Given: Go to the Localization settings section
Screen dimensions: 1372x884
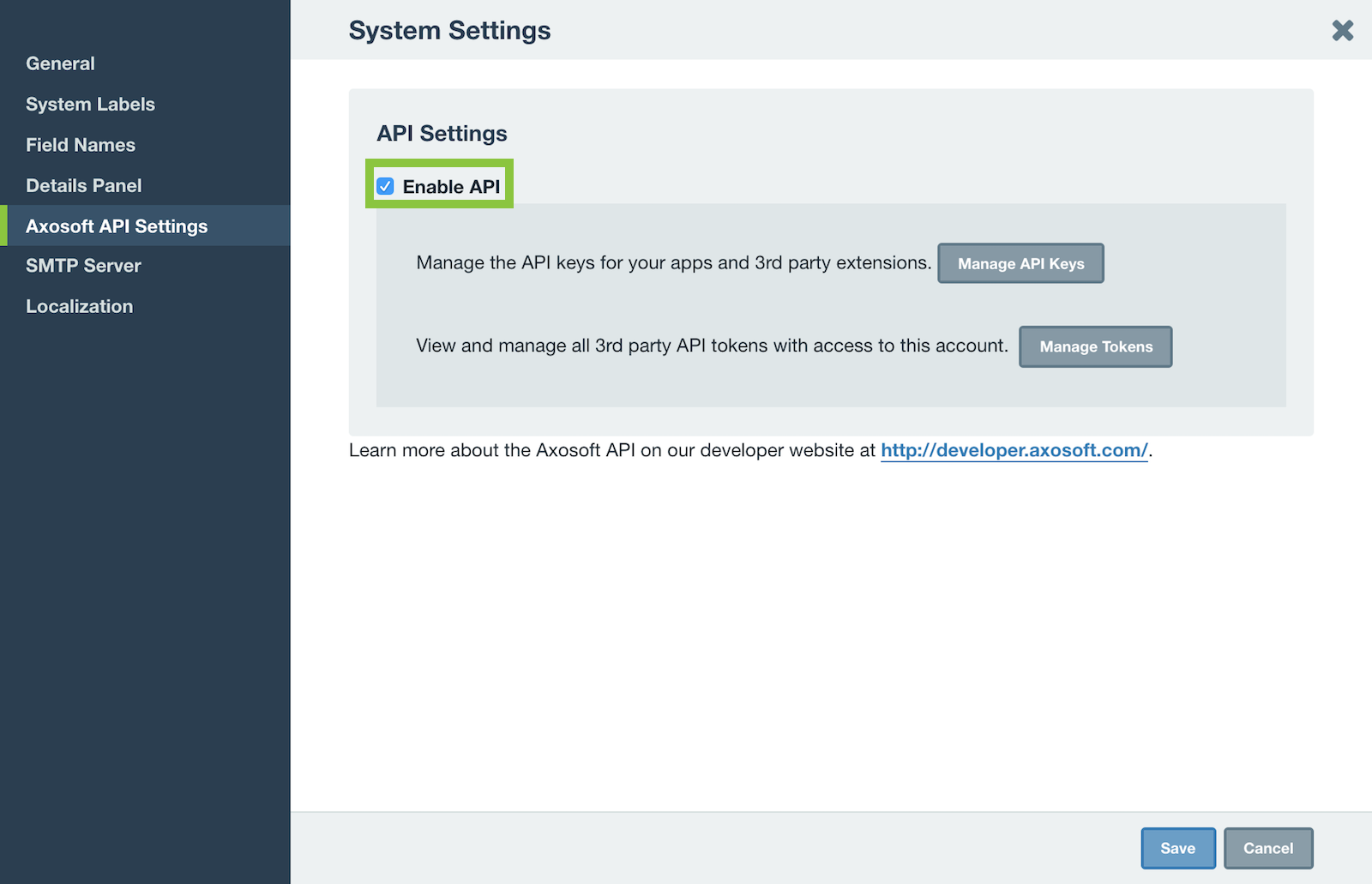Looking at the screenshot, I should click(x=79, y=305).
